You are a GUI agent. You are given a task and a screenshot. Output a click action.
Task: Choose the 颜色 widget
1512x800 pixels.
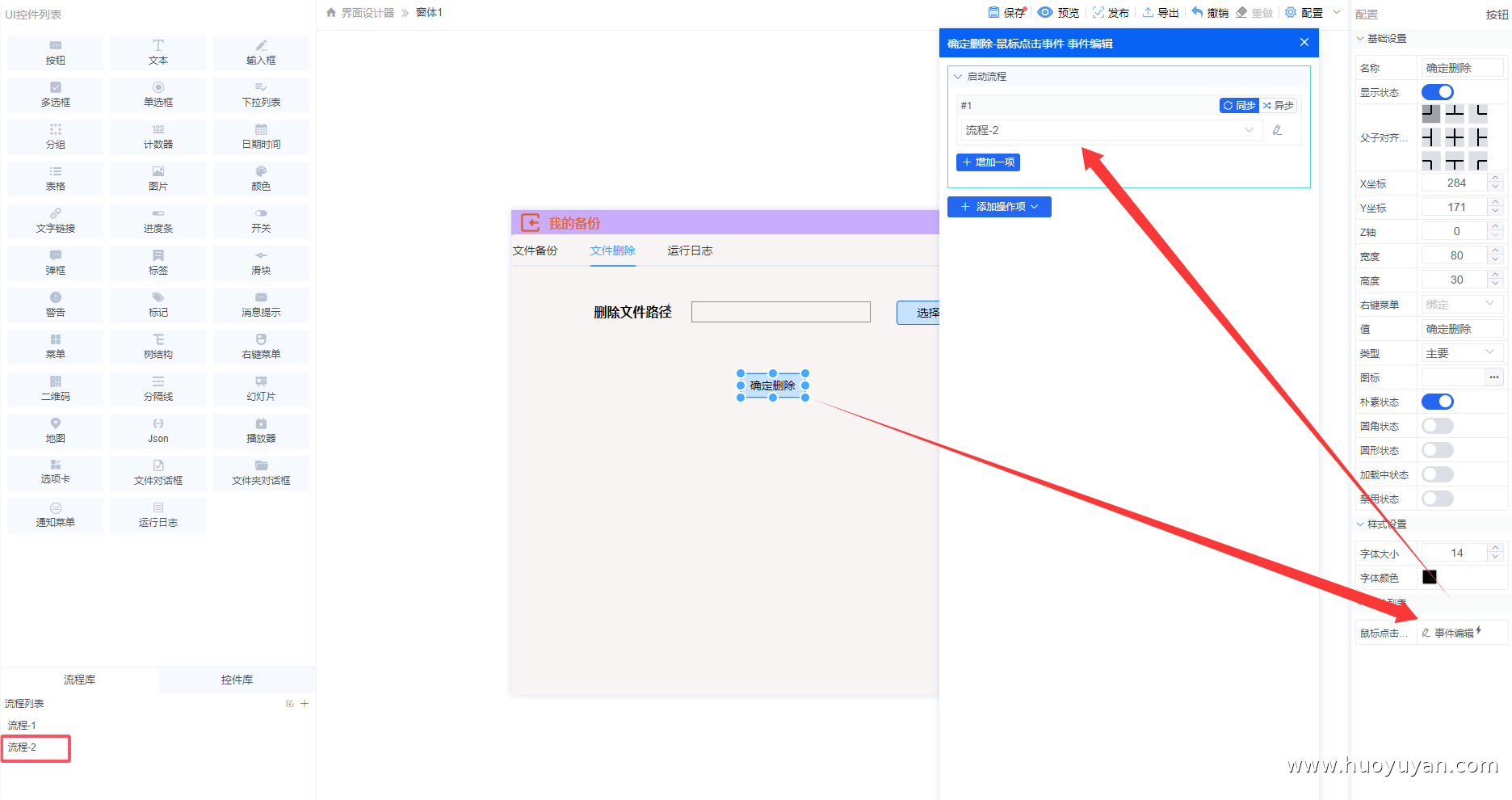261,179
